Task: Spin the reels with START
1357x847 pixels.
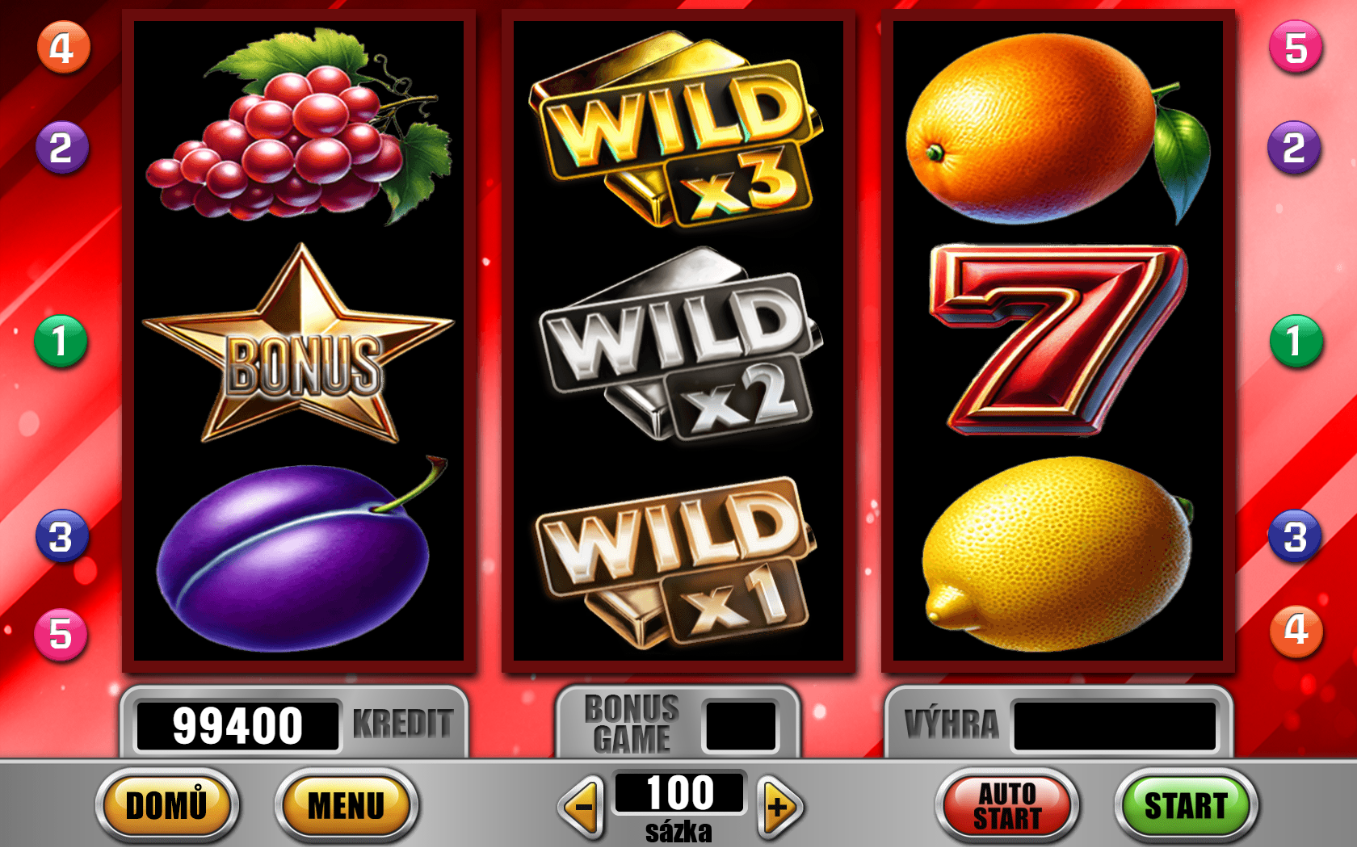Action: pyautogui.click(x=1186, y=806)
